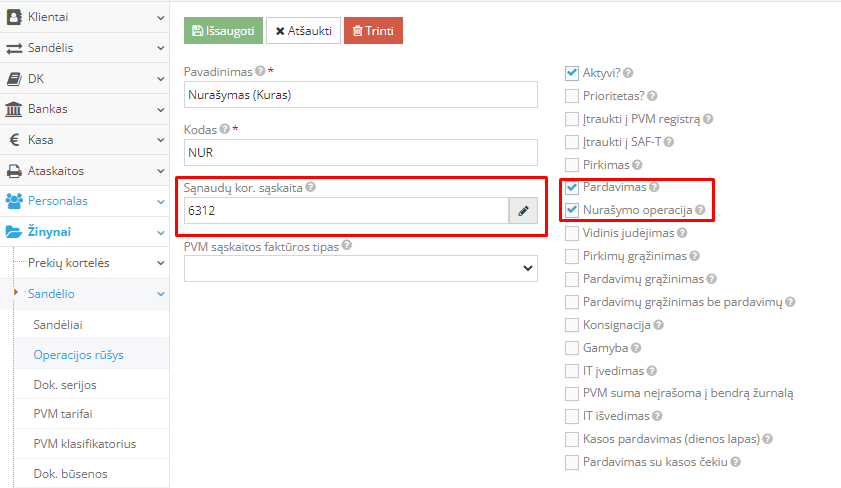Click help icon next to Kodas label

(225, 129)
